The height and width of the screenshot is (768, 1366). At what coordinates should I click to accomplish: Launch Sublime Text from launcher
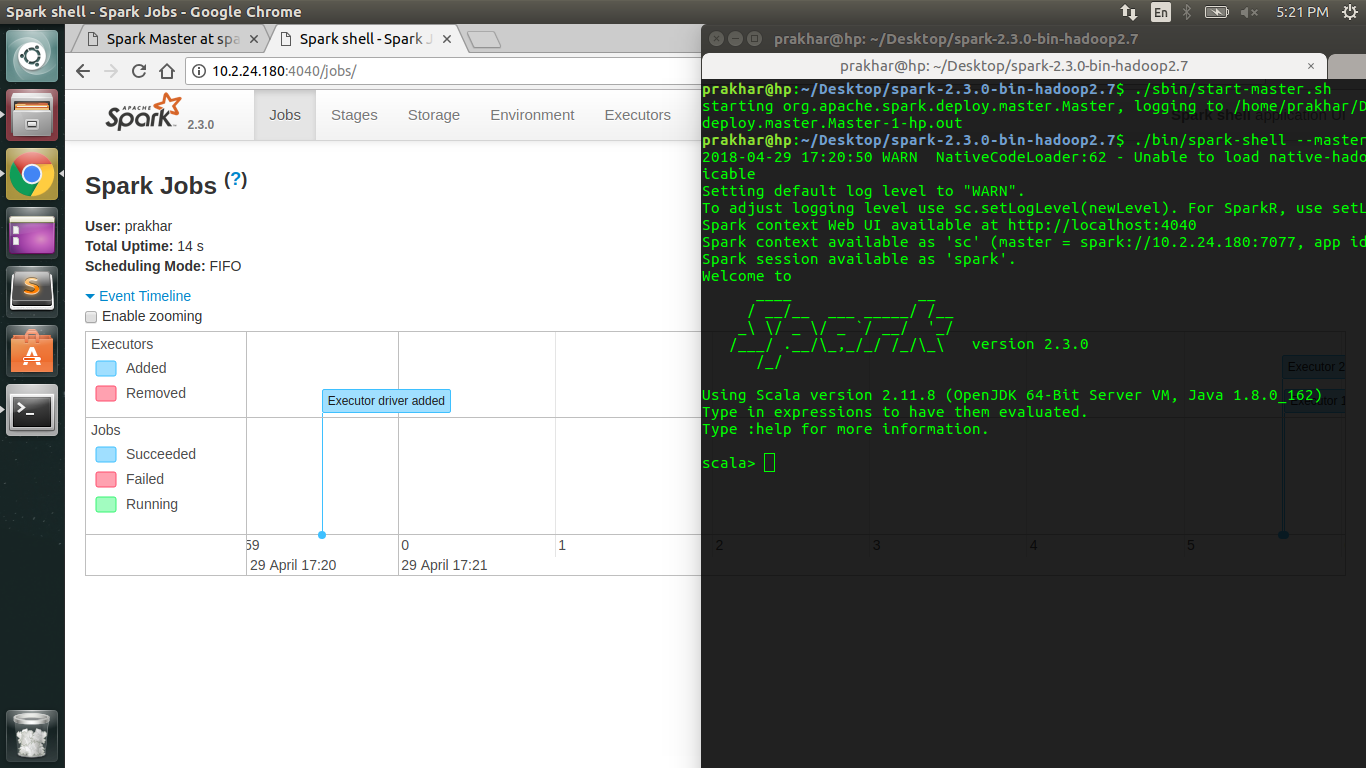point(32,292)
